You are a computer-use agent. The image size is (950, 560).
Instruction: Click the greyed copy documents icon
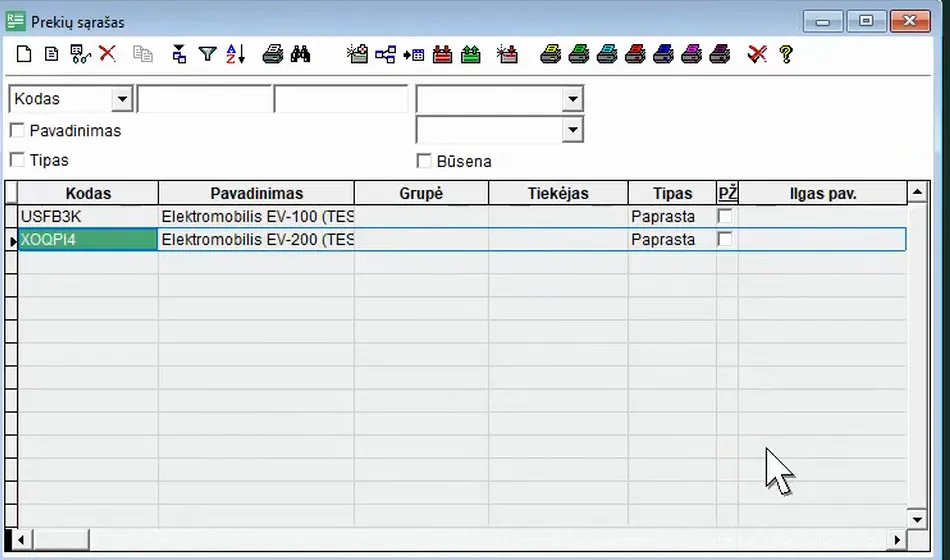point(142,54)
